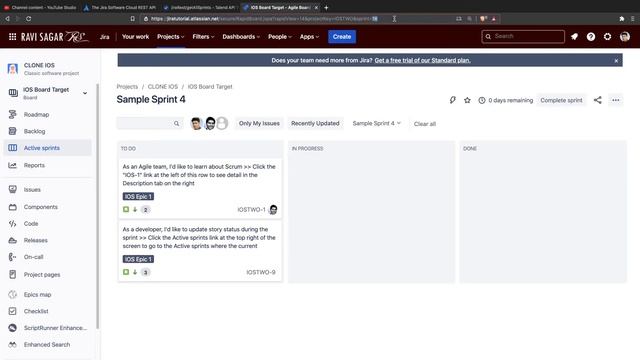Open the Sample Sprint 4 sprint dropdown
The image size is (640, 360).
point(376,123)
